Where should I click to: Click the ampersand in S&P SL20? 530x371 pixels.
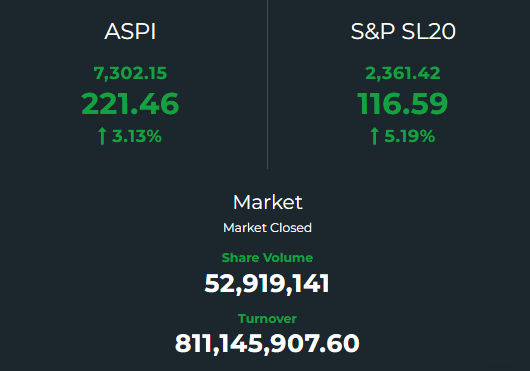click(373, 31)
